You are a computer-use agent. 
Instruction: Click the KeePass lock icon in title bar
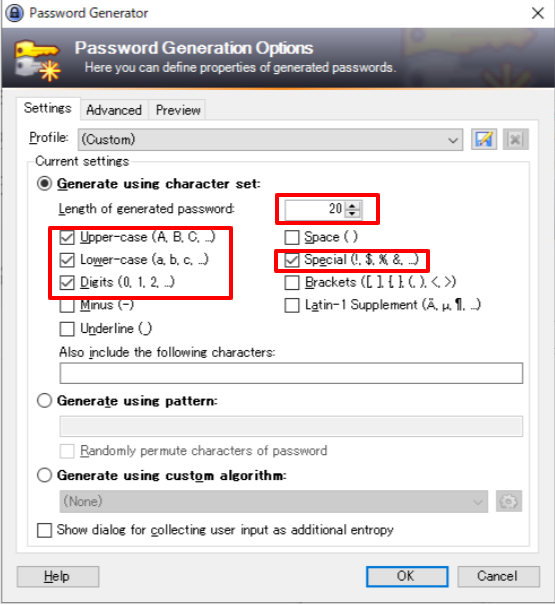(14, 13)
